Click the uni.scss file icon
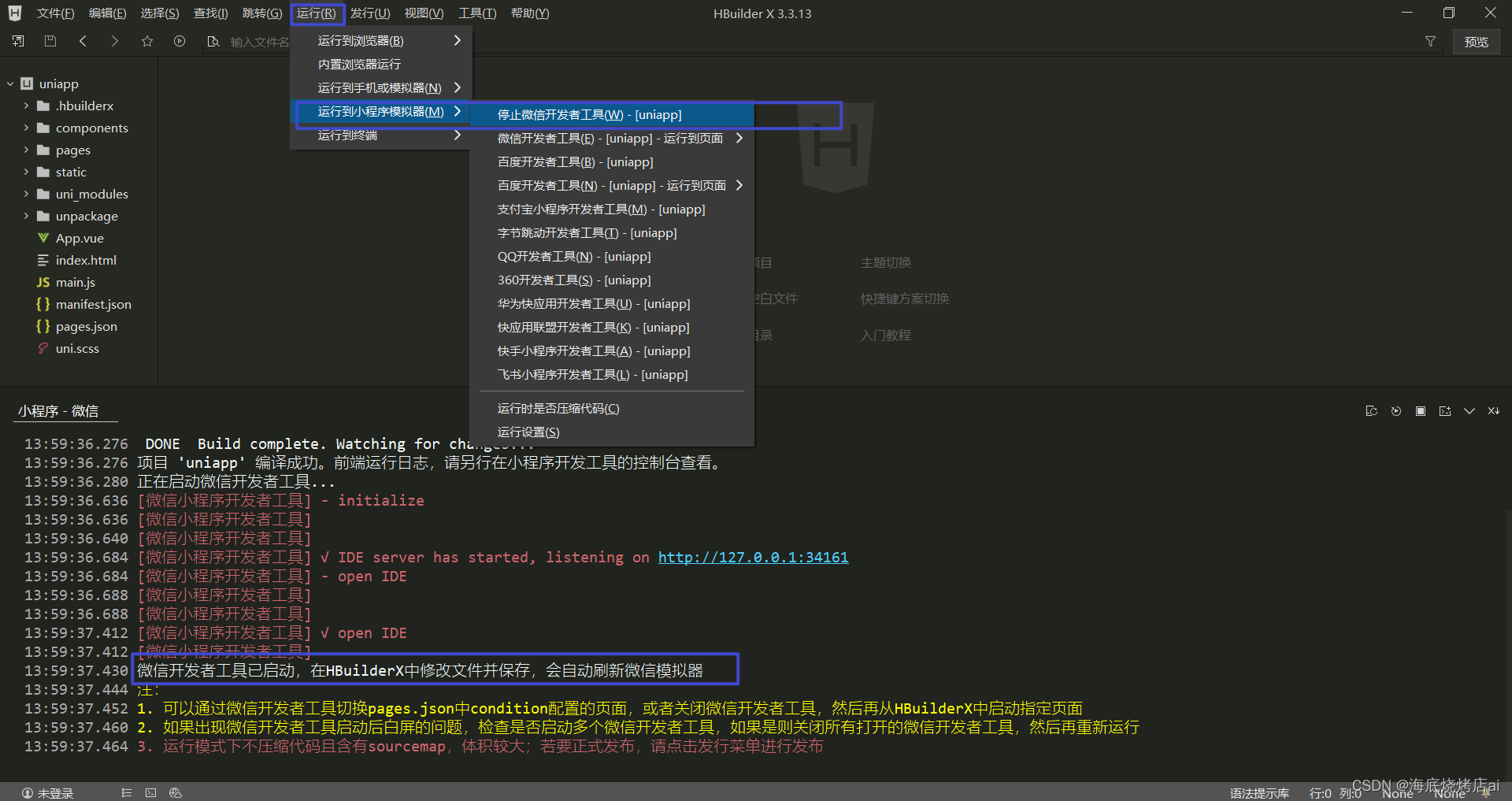Image resolution: width=1512 pixels, height=801 pixels. click(43, 348)
